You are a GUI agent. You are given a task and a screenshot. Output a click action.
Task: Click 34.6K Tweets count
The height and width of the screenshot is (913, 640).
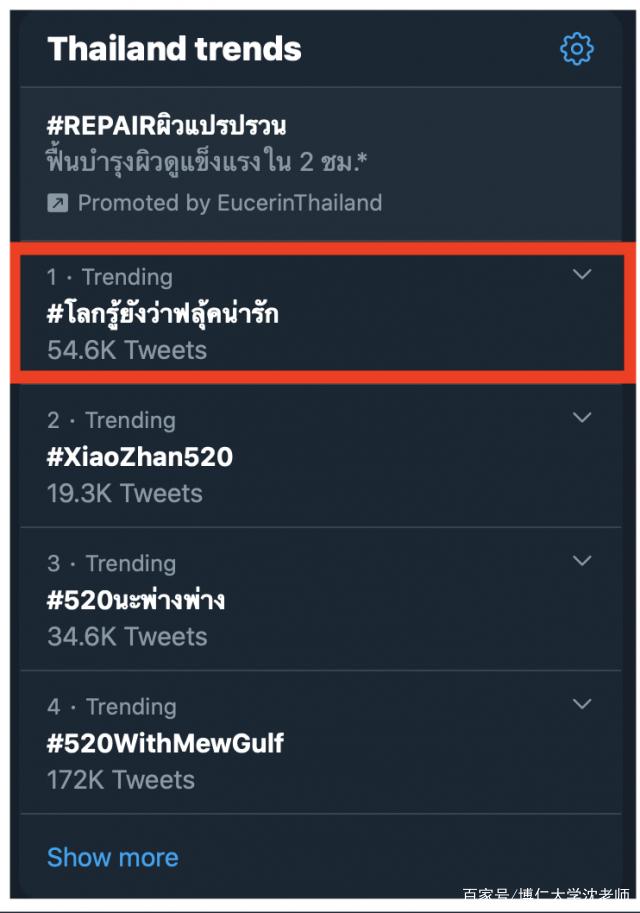click(x=127, y=637)
